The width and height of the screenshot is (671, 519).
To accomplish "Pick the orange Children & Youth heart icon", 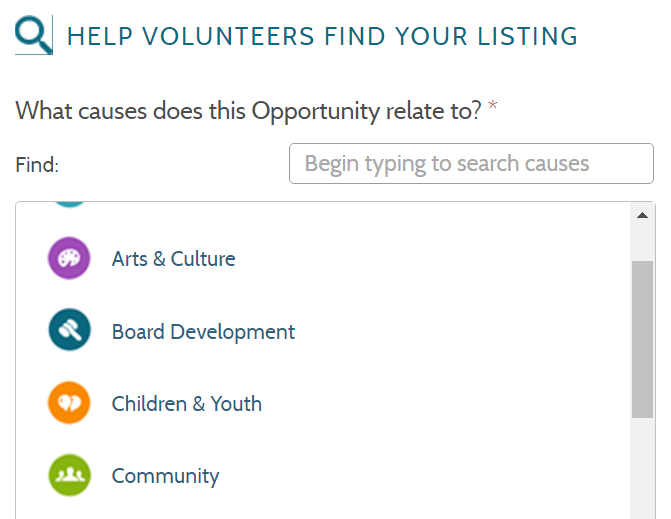I will coord(69,403).
